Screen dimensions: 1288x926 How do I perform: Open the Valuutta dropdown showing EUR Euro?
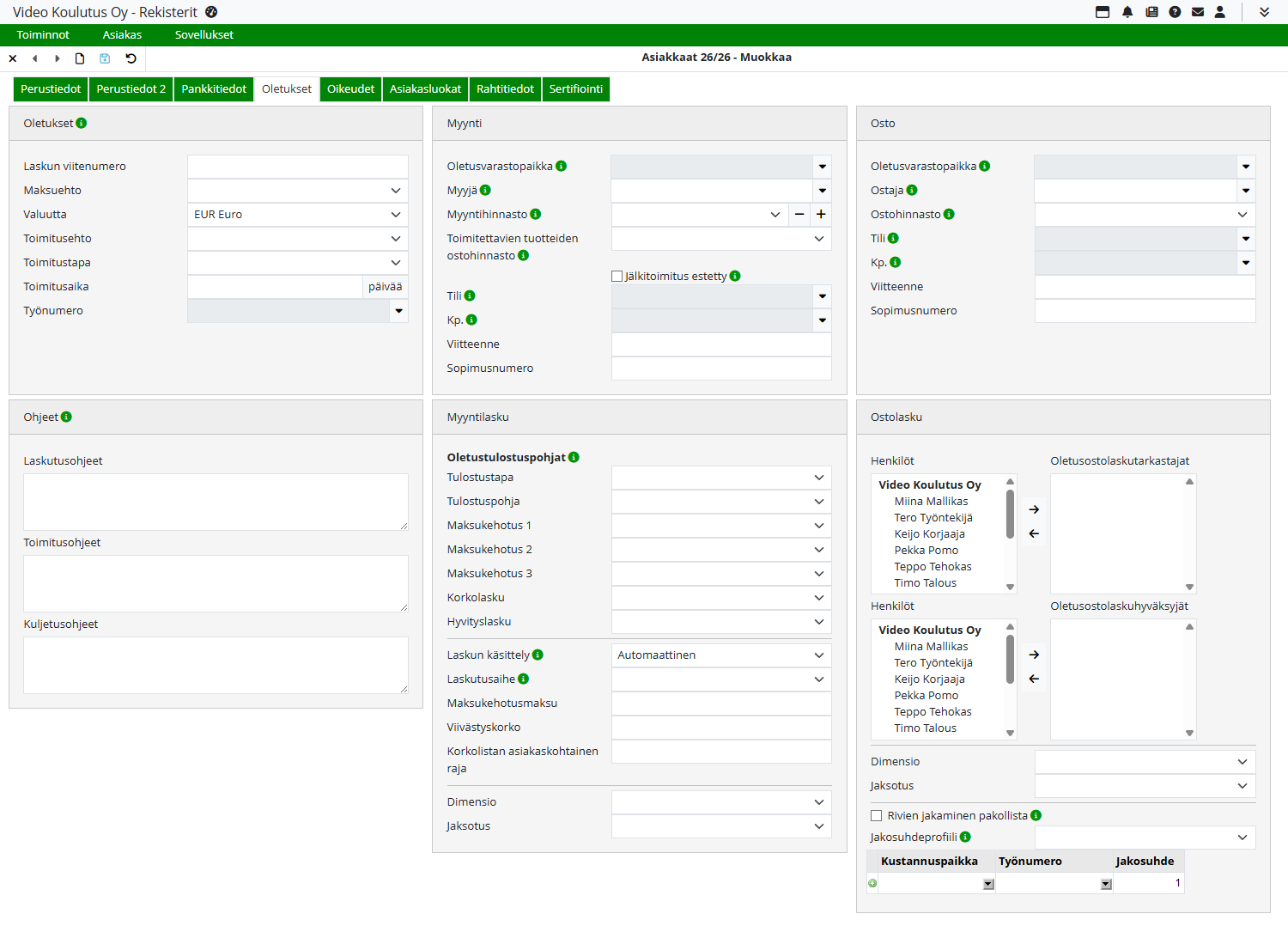pos(297,215)
